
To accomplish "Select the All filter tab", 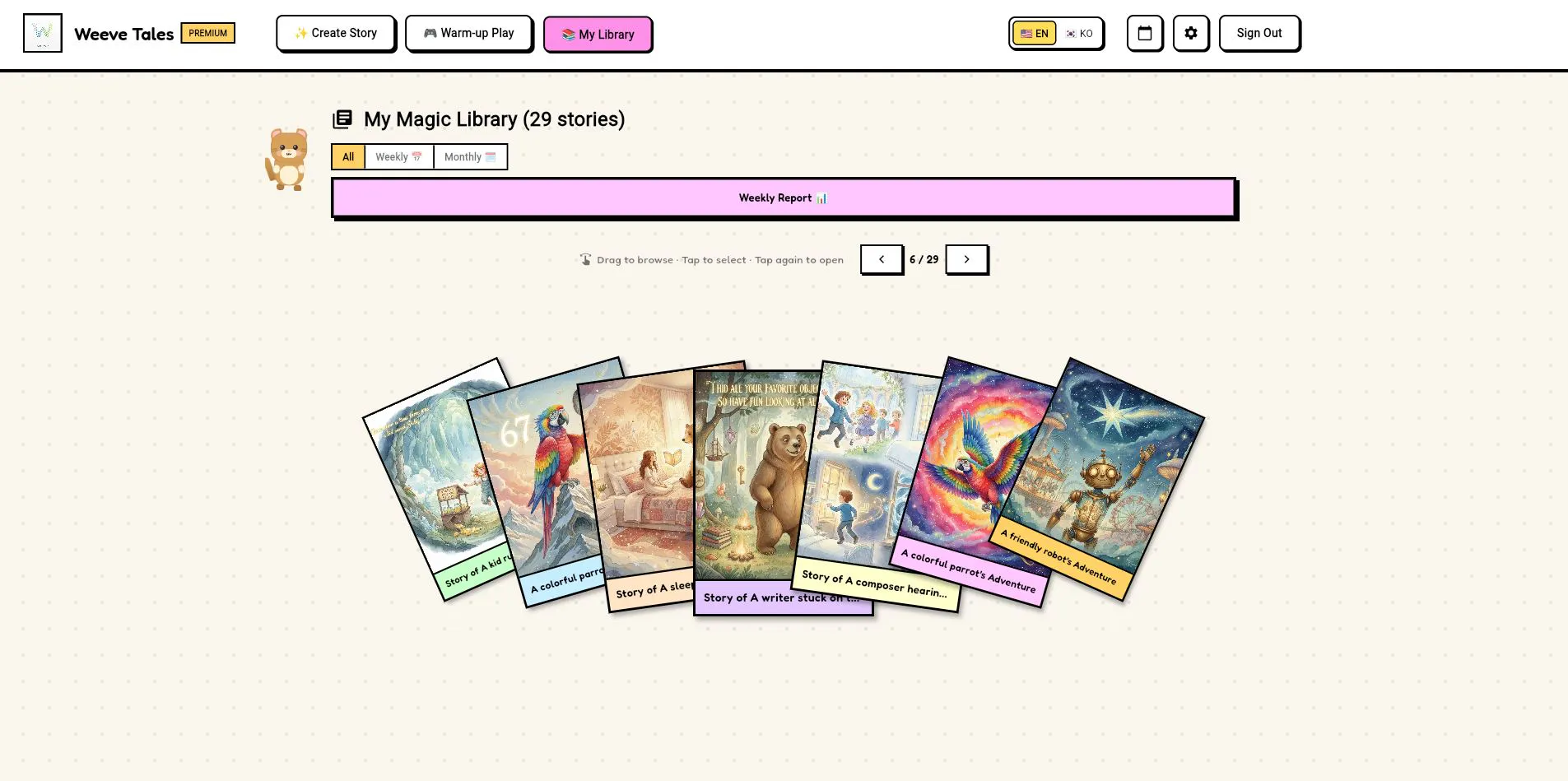I will tap(348, 157).
